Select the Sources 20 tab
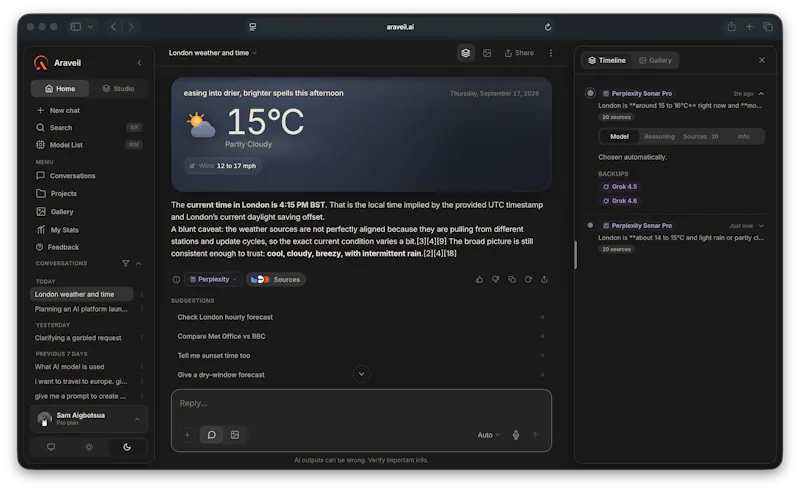Image resolution: width=800 pixels, height=491 pixels. pos(701,137)
